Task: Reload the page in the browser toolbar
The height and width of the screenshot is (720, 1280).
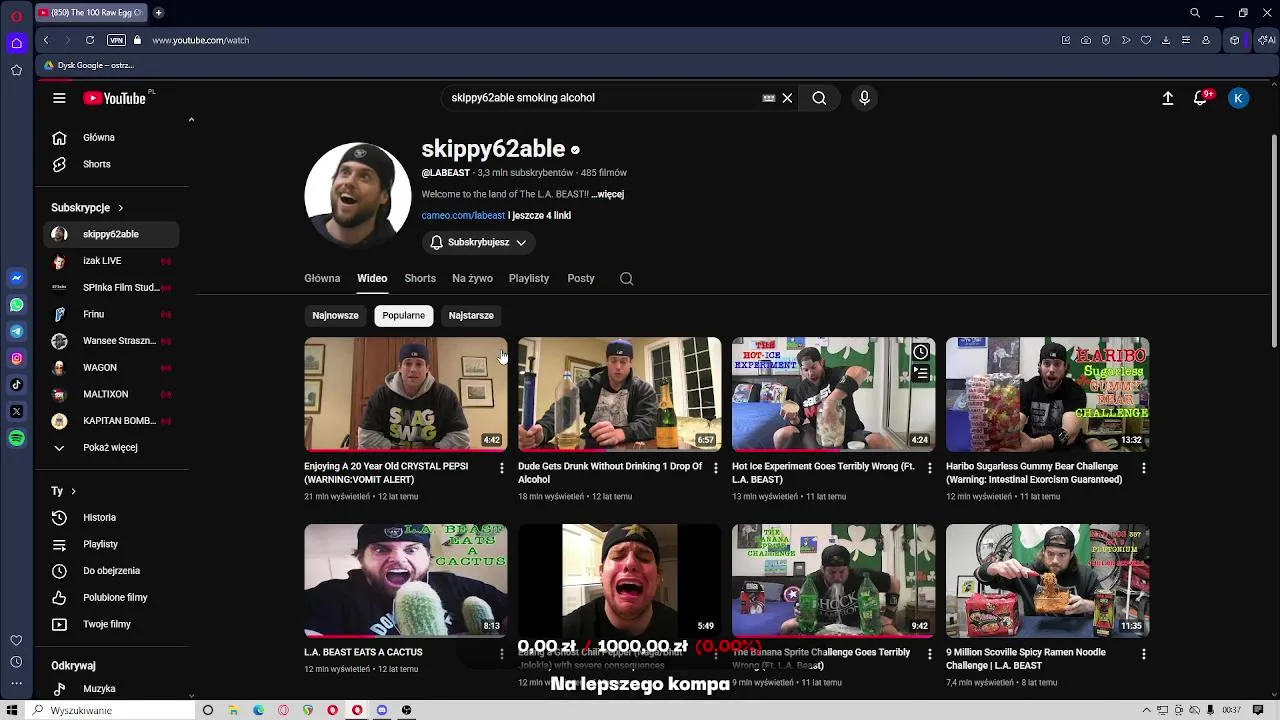Action: pyautogui.click(x=90, y=40)
